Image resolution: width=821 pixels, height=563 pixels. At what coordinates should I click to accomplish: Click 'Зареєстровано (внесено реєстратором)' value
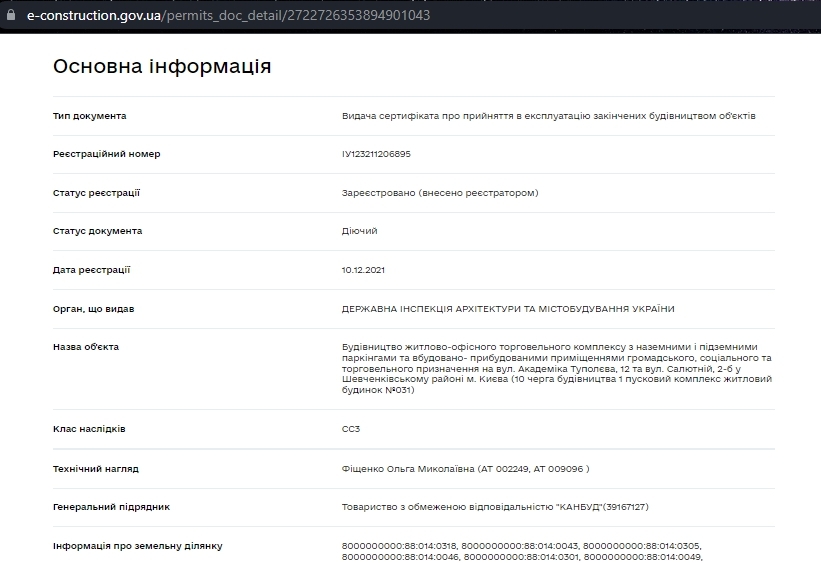[440, 193]
